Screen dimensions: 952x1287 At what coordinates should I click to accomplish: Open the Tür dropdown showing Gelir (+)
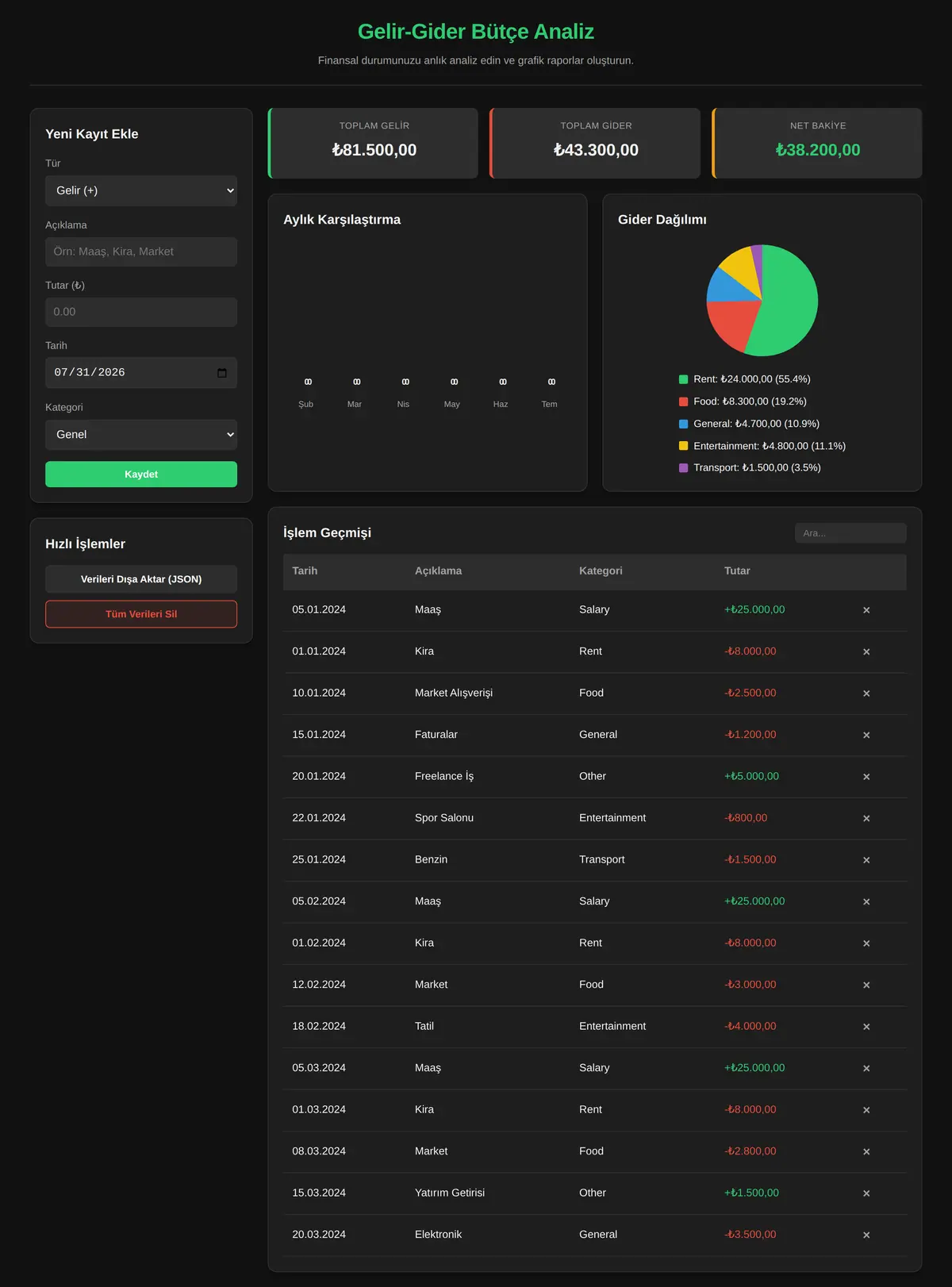point(141,190)
